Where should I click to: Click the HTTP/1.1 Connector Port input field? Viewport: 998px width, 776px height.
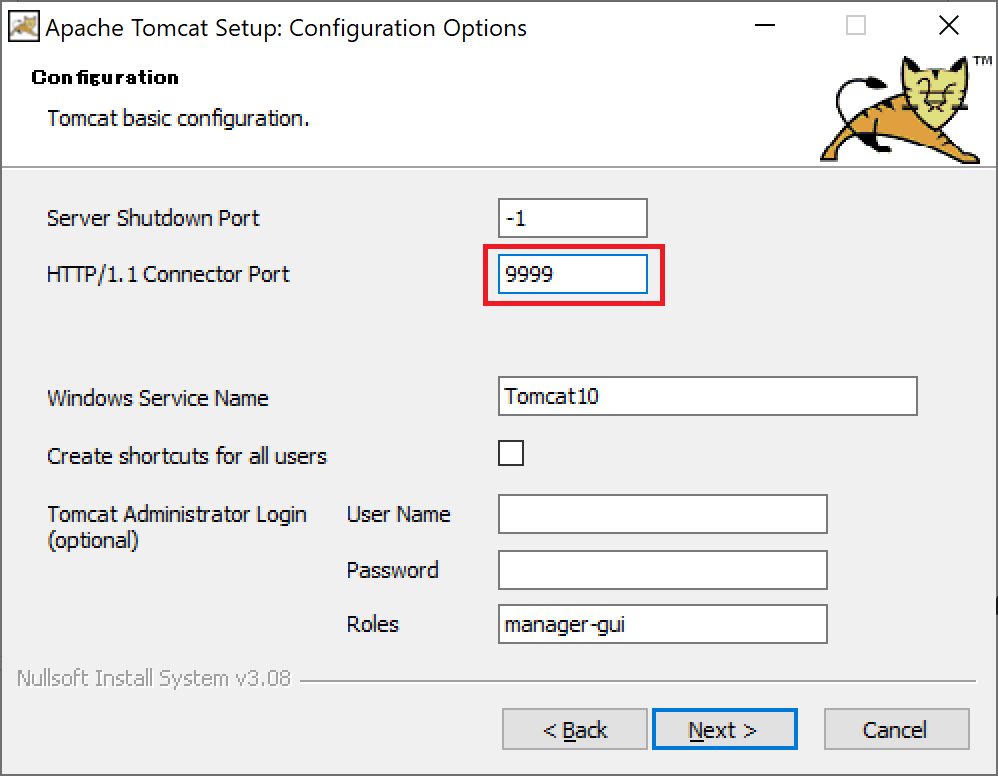574,275
